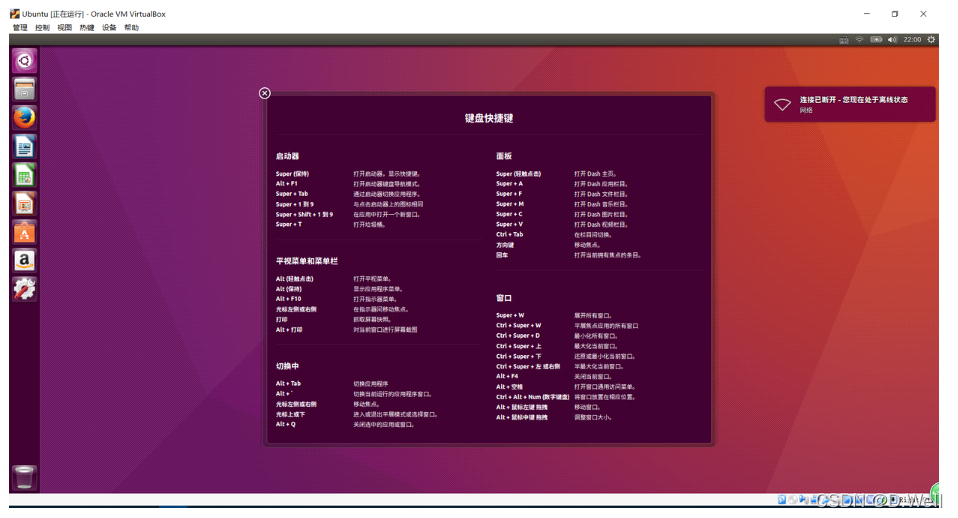This screenshot has width=958, height=518.
Task: Click the 'Alt + F10' shortcut entry
Action: pyautogui.click(x=288, y=299)
